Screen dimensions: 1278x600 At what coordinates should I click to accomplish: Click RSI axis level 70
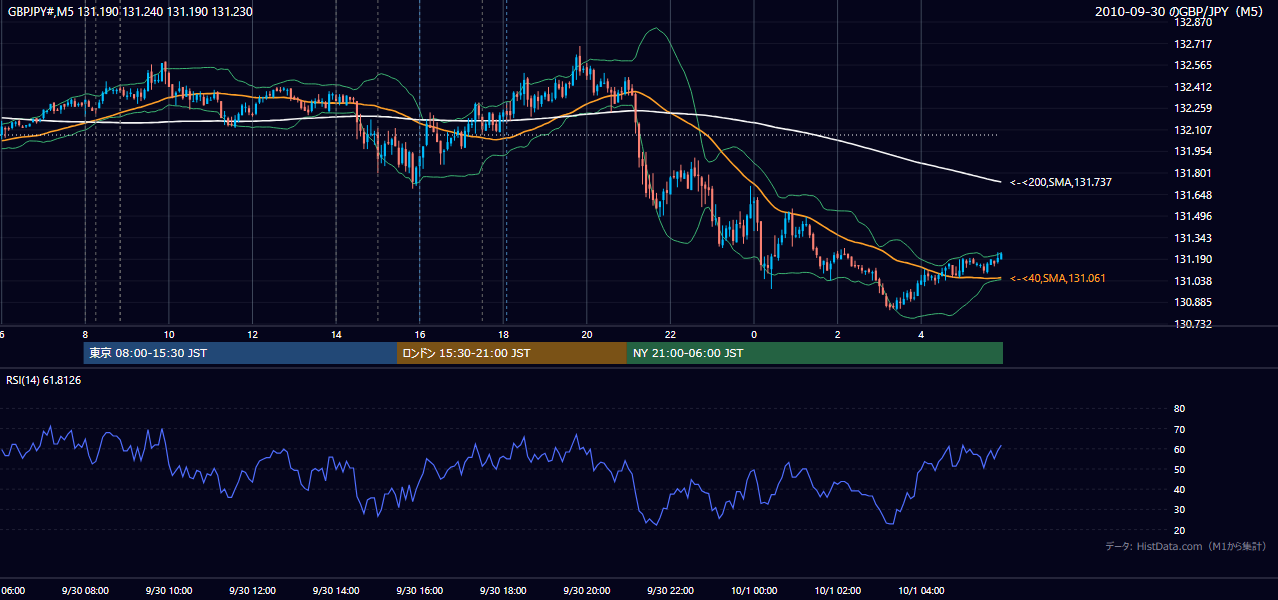pyautogui.click(x=1179, y=429)
